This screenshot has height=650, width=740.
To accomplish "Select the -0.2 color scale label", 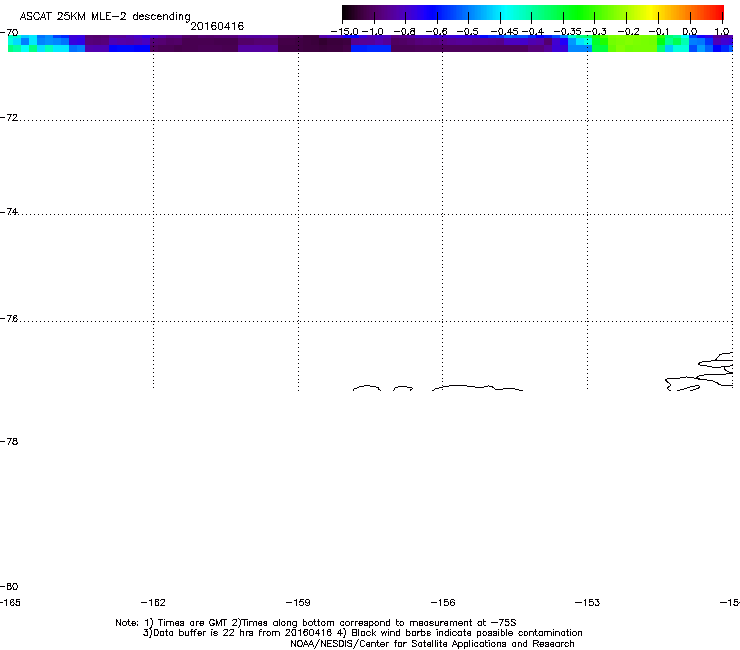I will click(x=628, y=32).
